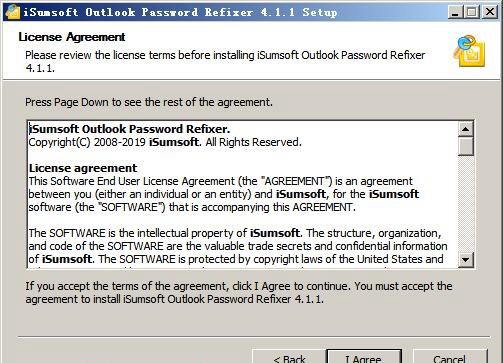503x363 pixels.
Task: Click the 'Press Page Down' instruction text
Action: tap(149, 102)
